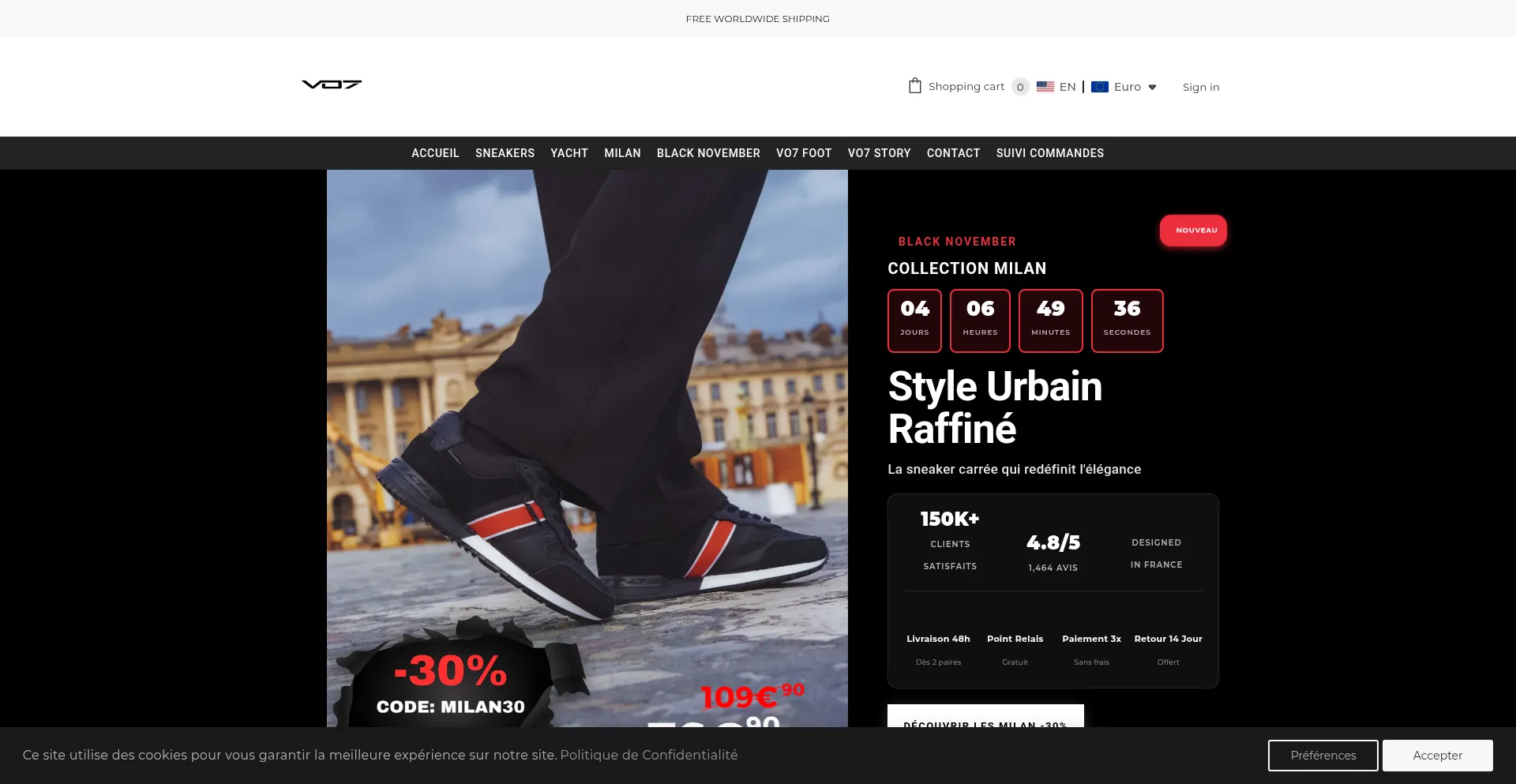Select the EN language option
This screenshot has height=784, width=1516.
click(x=1068, y=87)
